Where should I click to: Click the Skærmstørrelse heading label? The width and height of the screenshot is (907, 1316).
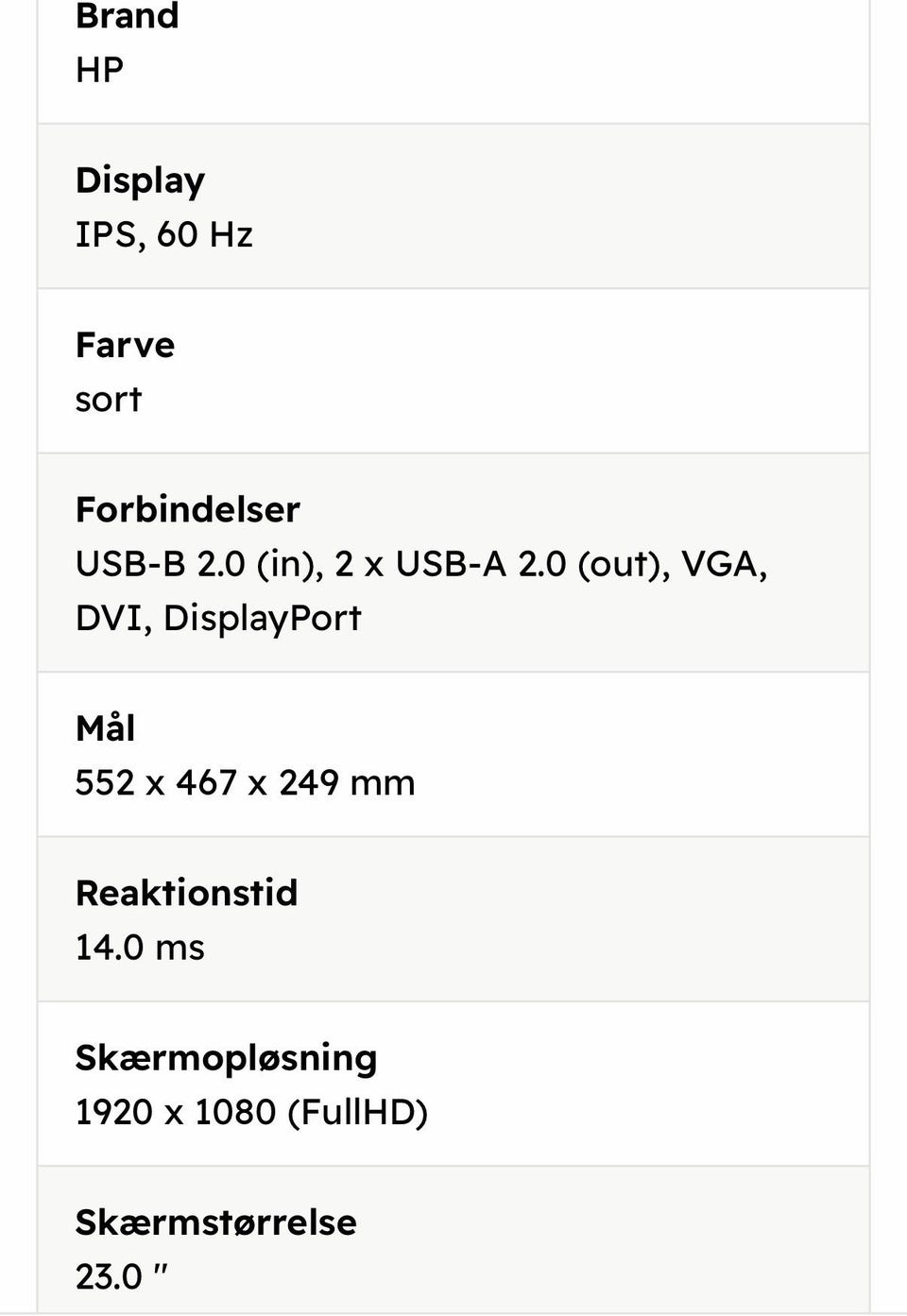[215, 1222]
